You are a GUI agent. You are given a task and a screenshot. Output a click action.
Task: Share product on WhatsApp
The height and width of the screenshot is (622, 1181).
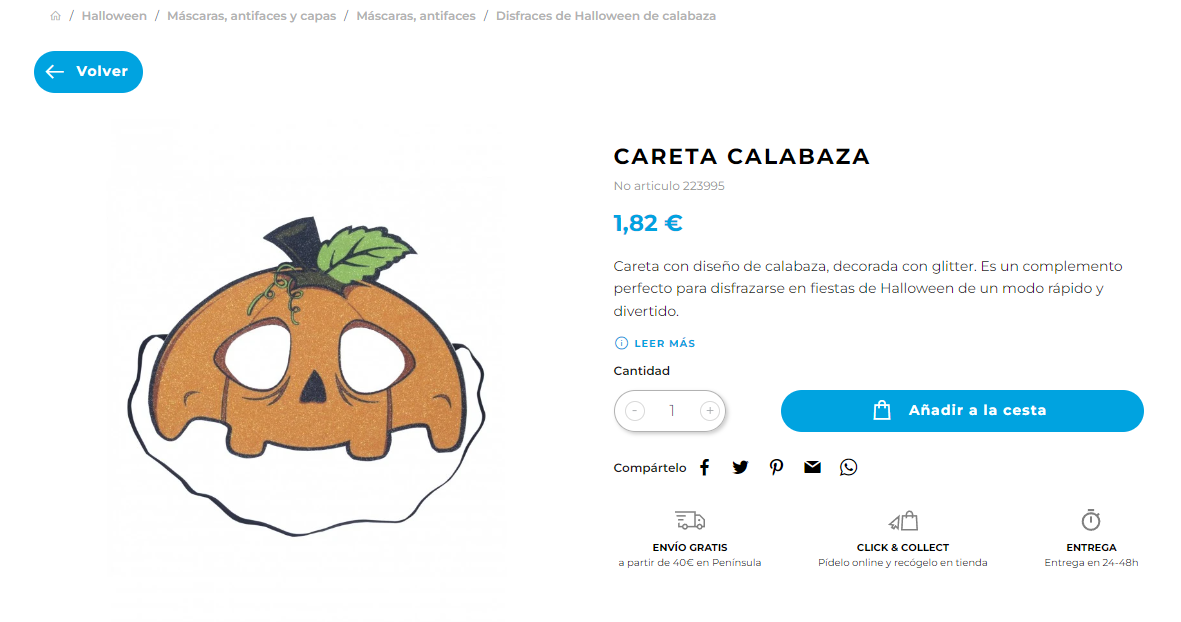pos(848,468)
